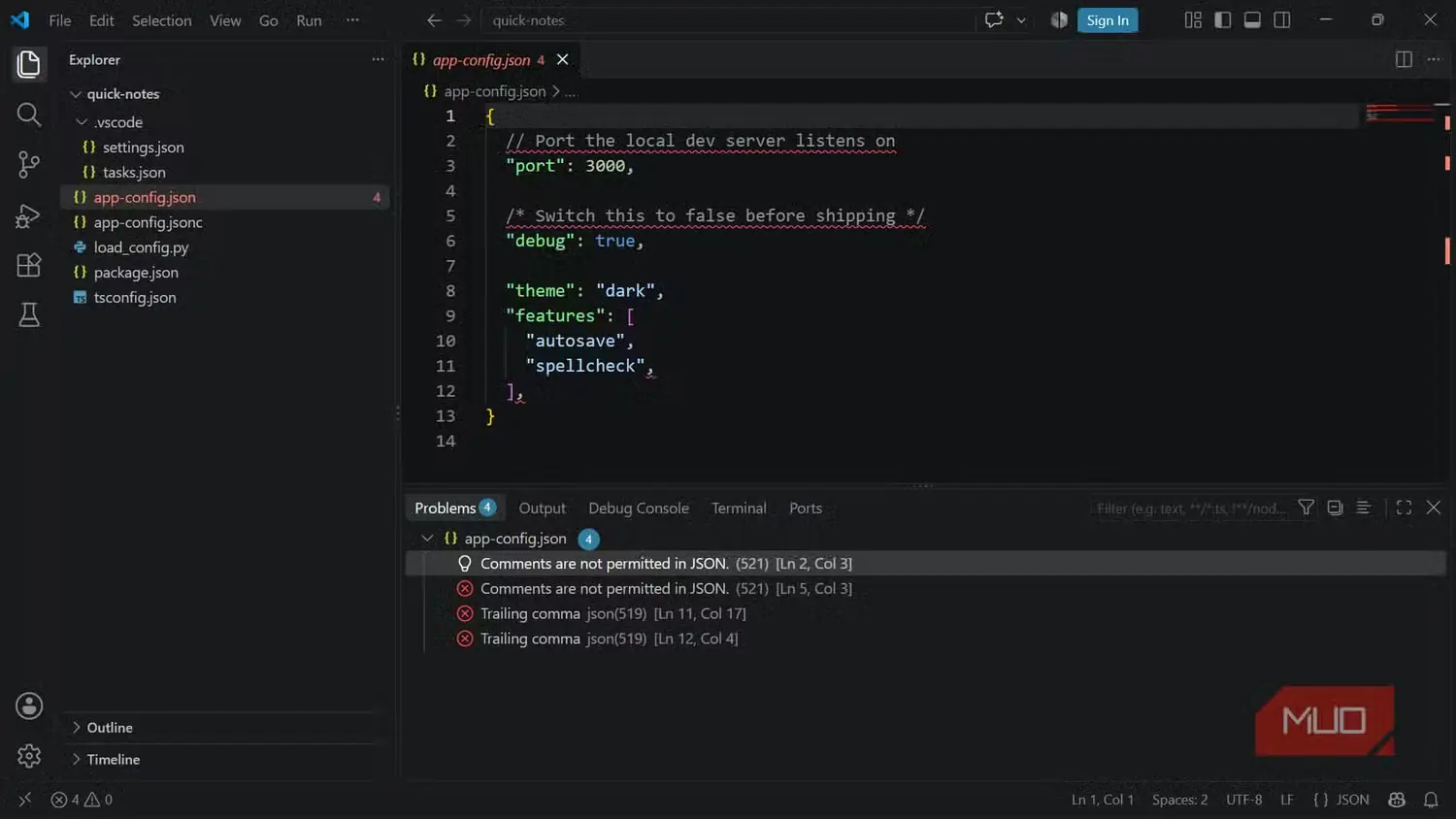1456x819 pixels.
Task: Switch to the Debug Console tab
Action: [x=639, y=508]
